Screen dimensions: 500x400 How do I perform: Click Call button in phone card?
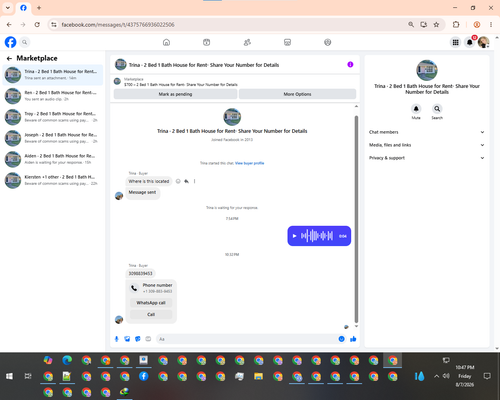click(x=151, y=314)
